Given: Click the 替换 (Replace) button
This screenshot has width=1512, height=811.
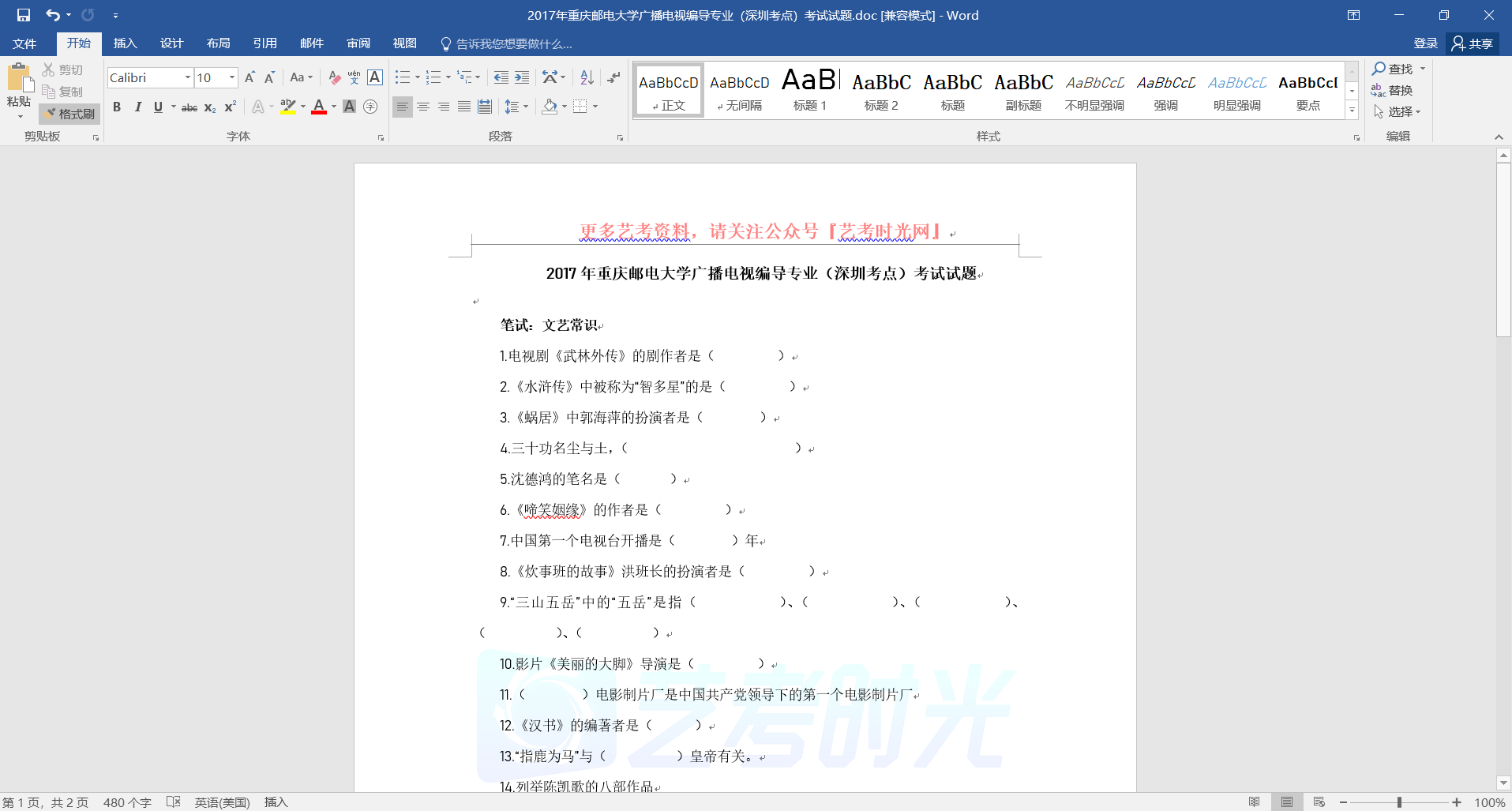Looking at the screenshot, I should pyautogui.click(x=1393, y=90).
